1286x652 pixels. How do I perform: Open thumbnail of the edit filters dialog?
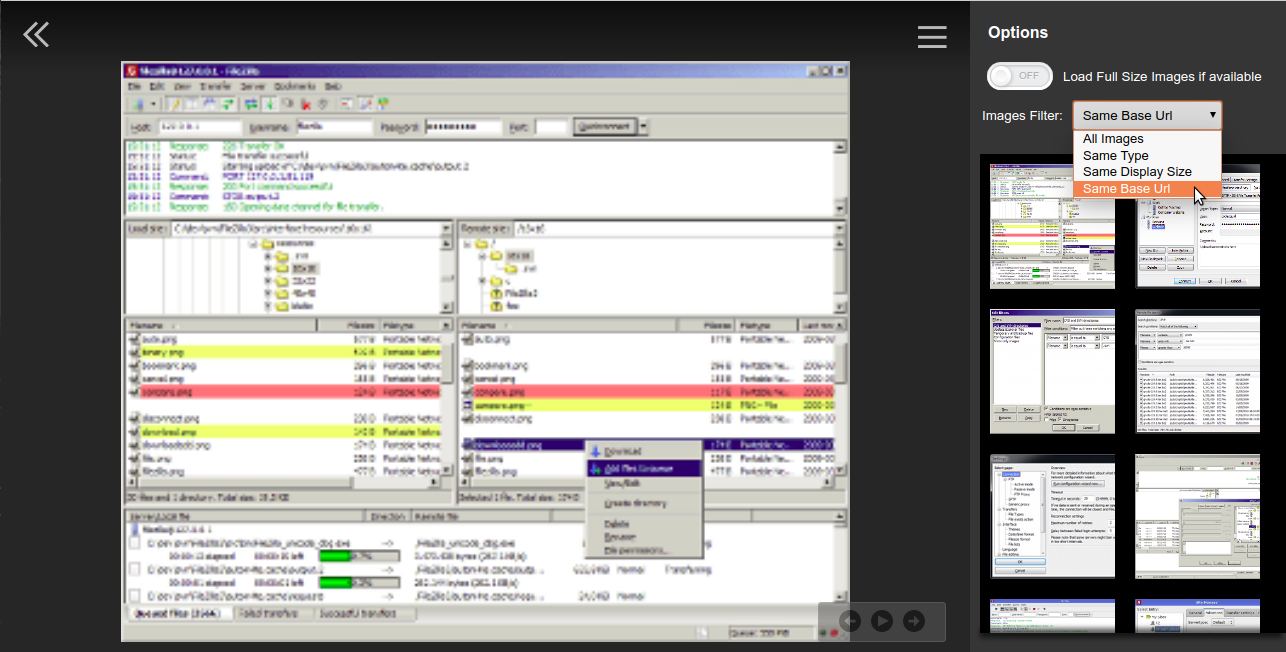[1053, 371]
